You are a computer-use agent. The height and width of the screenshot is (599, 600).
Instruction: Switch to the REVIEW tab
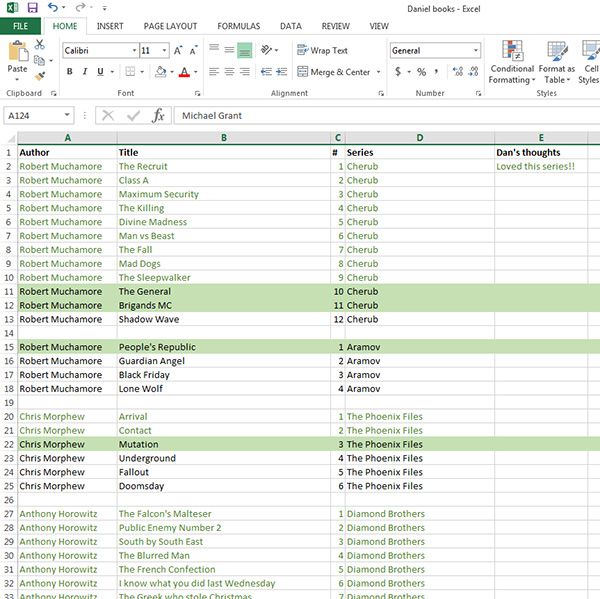pos(336,26)
